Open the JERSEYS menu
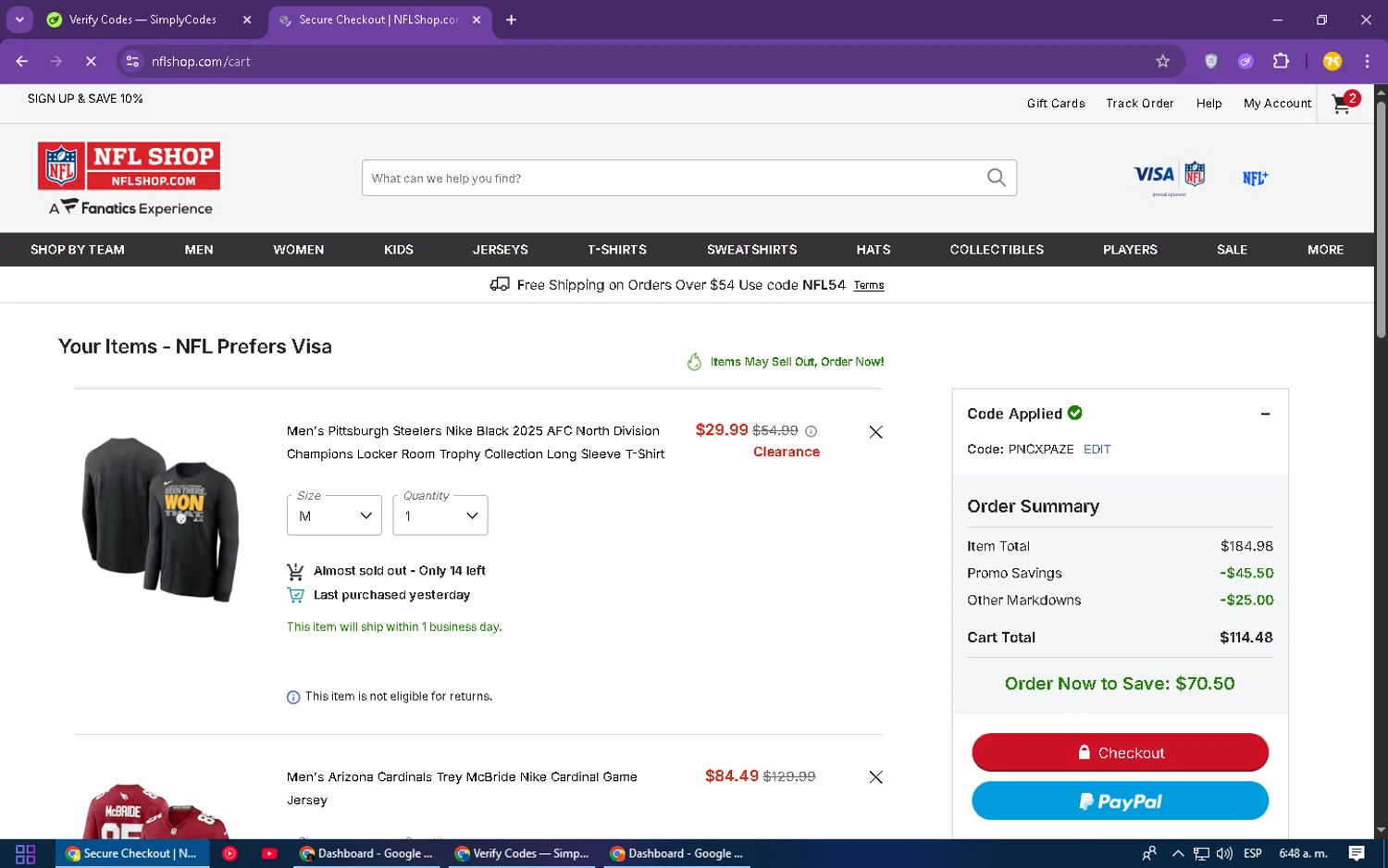Screen dimensions: 1388x868 501,250
